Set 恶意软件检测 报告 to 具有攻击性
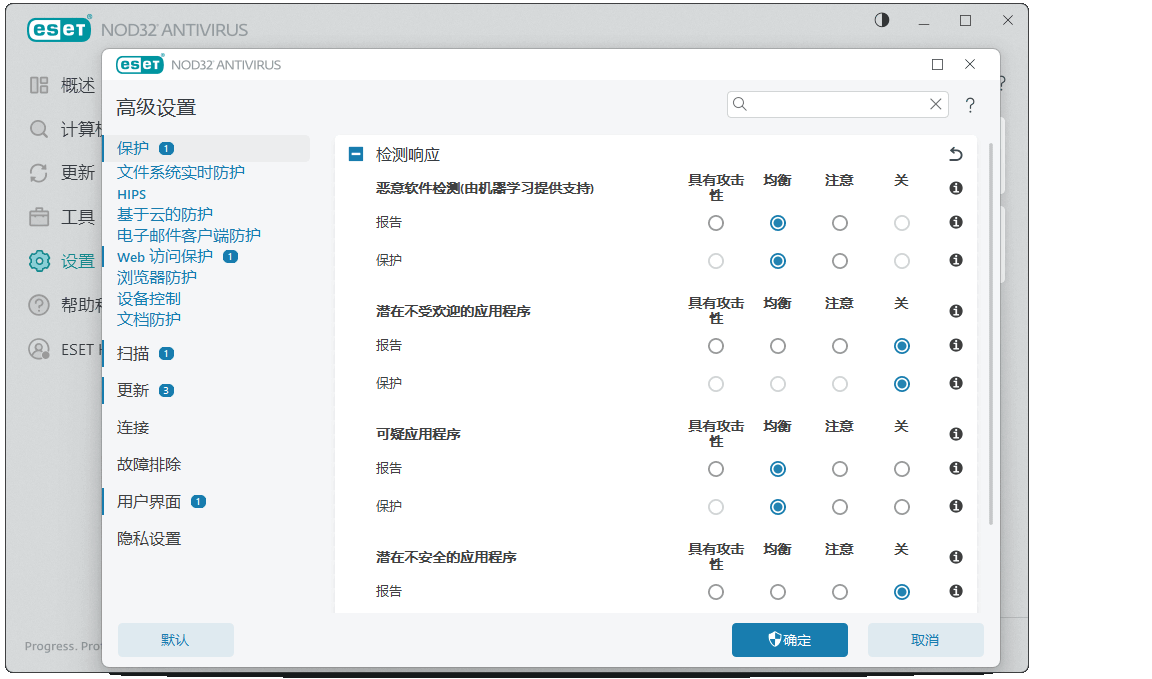The height and width of the screenshot is (679, 1152). coord(716,223)
